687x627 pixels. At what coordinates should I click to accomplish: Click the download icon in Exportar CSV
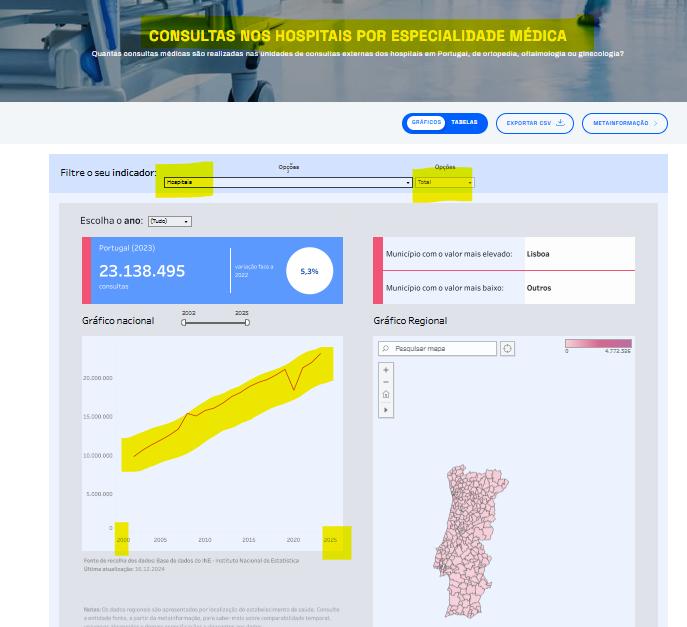pyautogui.click(x=560, y=123)
